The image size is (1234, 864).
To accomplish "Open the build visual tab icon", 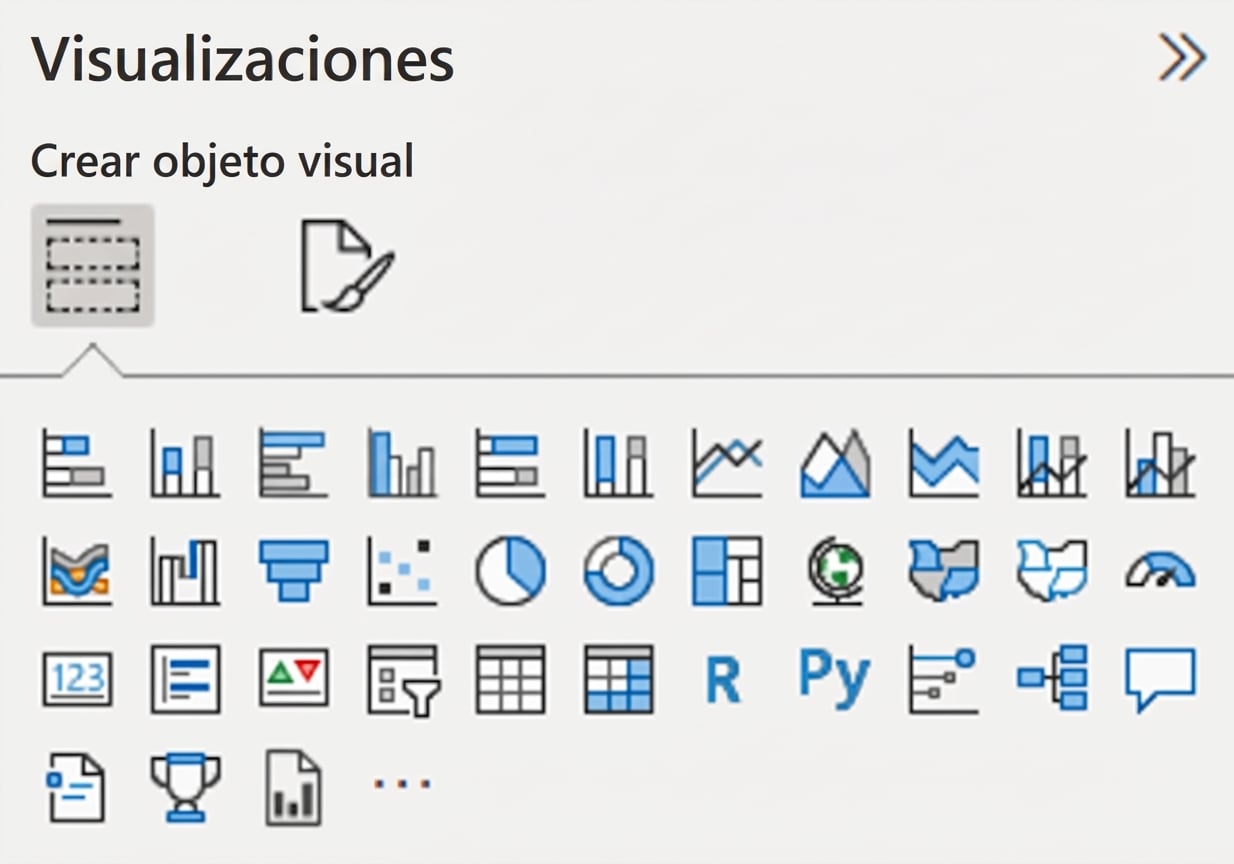I will point(92,265).
